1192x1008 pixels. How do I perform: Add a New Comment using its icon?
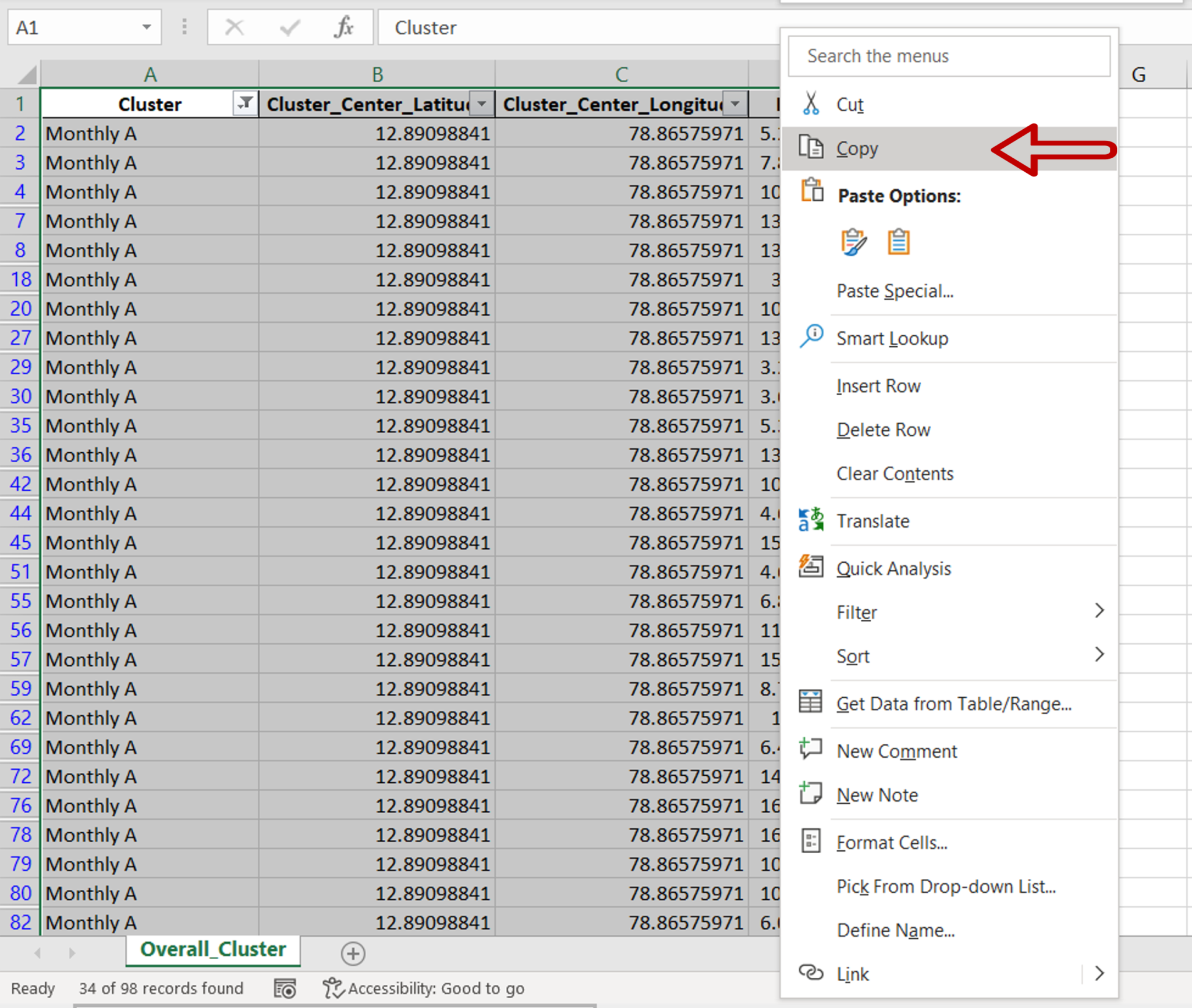810,750
